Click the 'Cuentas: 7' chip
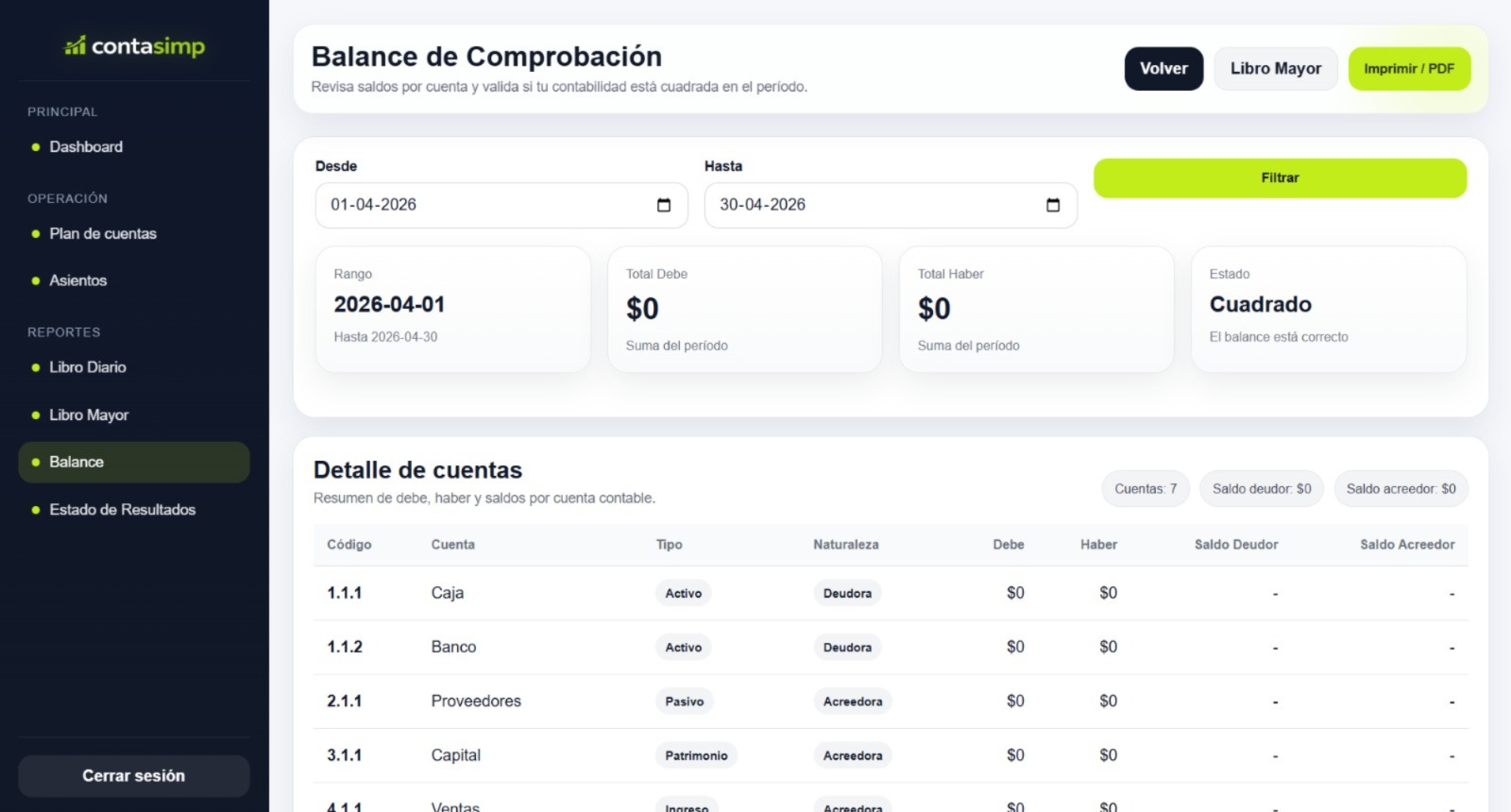The image size is (1511, 812). [1146, 489]
